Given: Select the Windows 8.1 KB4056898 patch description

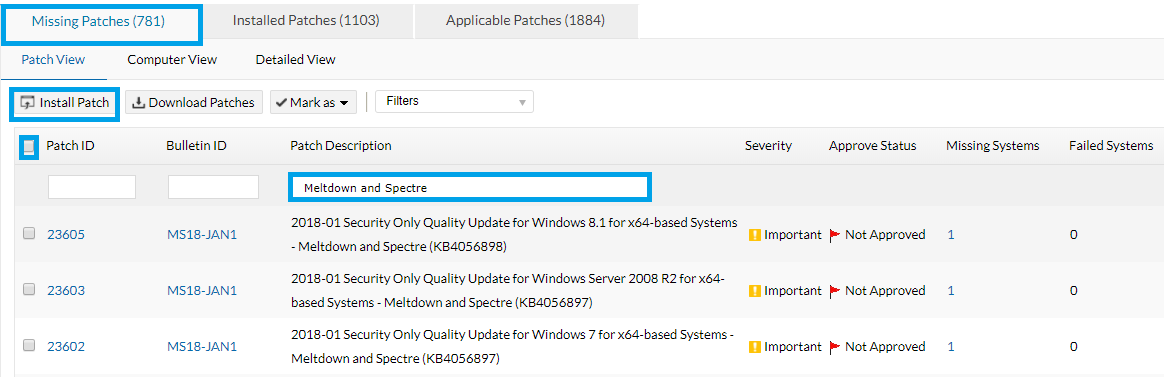Looking at the screenshot, I should 514,235.
